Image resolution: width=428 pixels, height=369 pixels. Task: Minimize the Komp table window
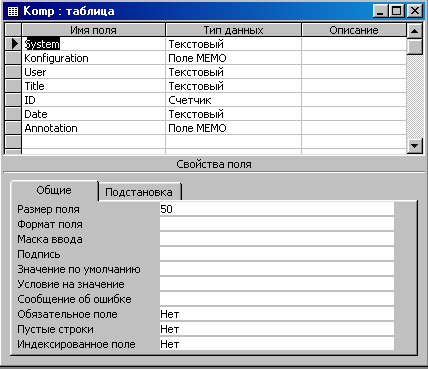pyautogui.click(x=380, y=11)
